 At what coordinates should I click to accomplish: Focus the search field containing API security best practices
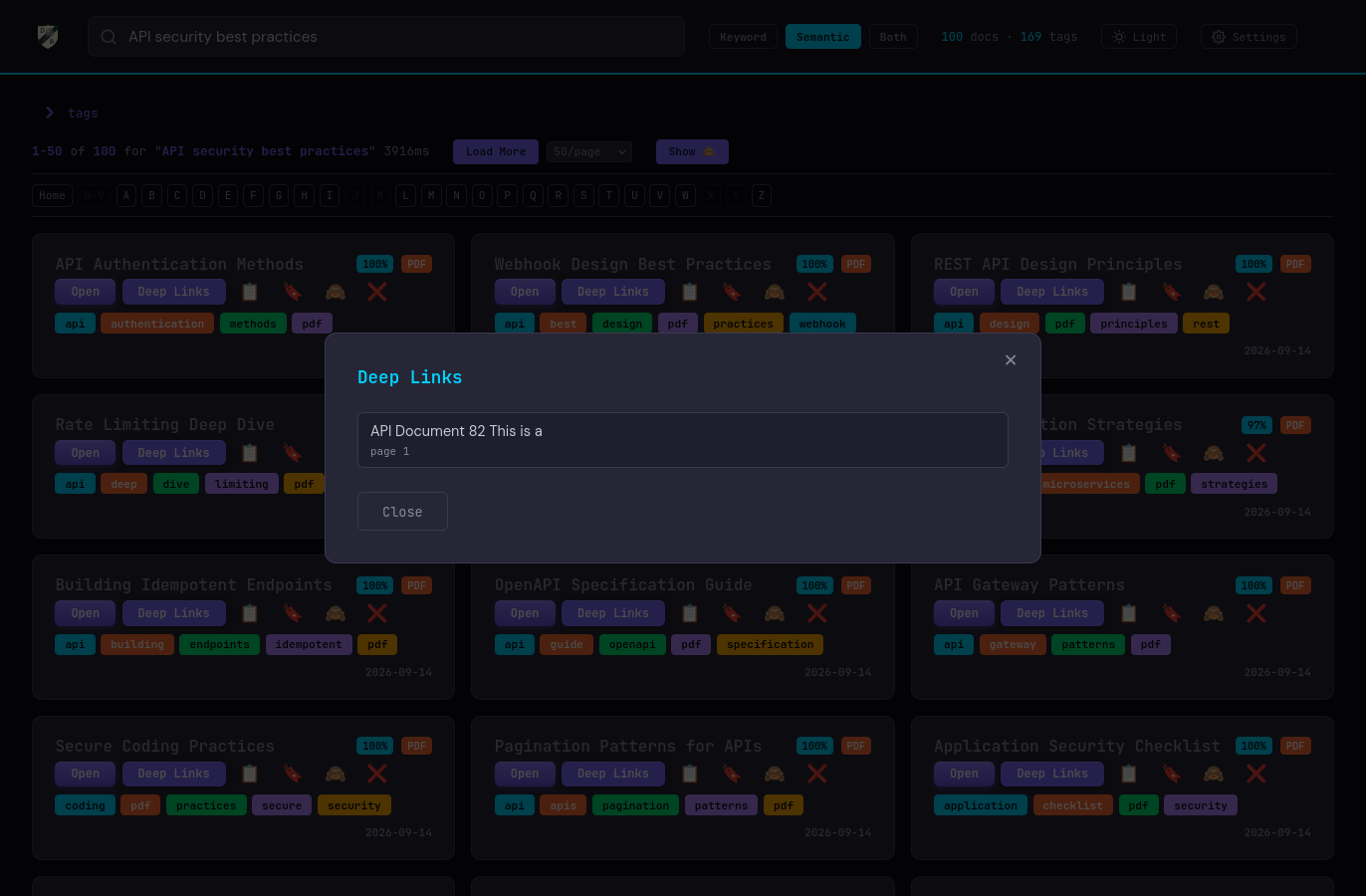[386, 37]
